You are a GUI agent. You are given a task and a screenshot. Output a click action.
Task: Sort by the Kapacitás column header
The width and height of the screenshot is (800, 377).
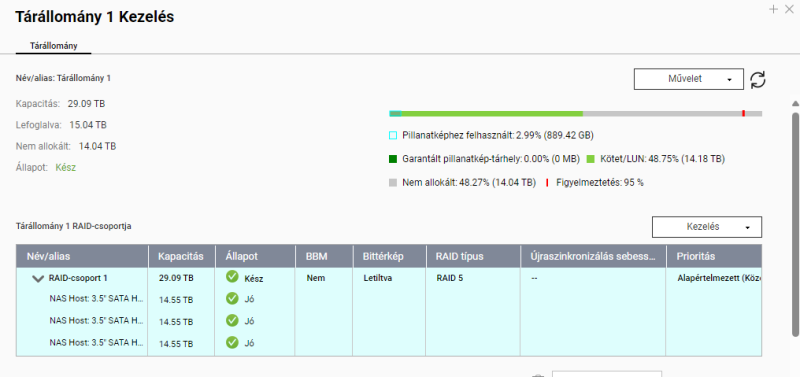click(182, 257)
